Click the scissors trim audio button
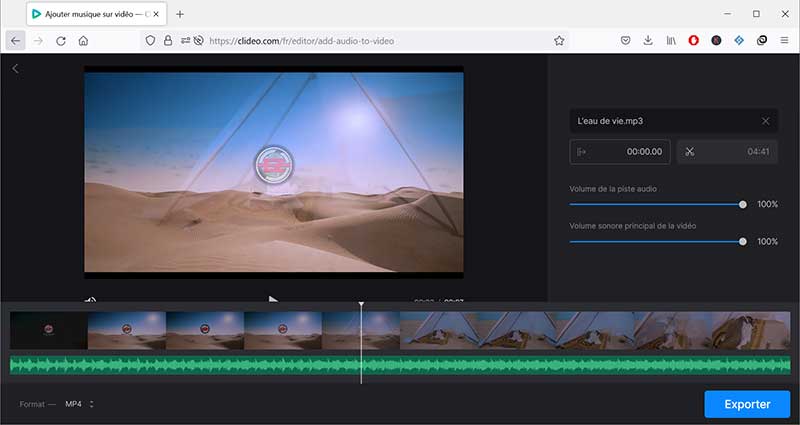The height and width of the screenshot is (425, 800). click(x=690, y=152)
